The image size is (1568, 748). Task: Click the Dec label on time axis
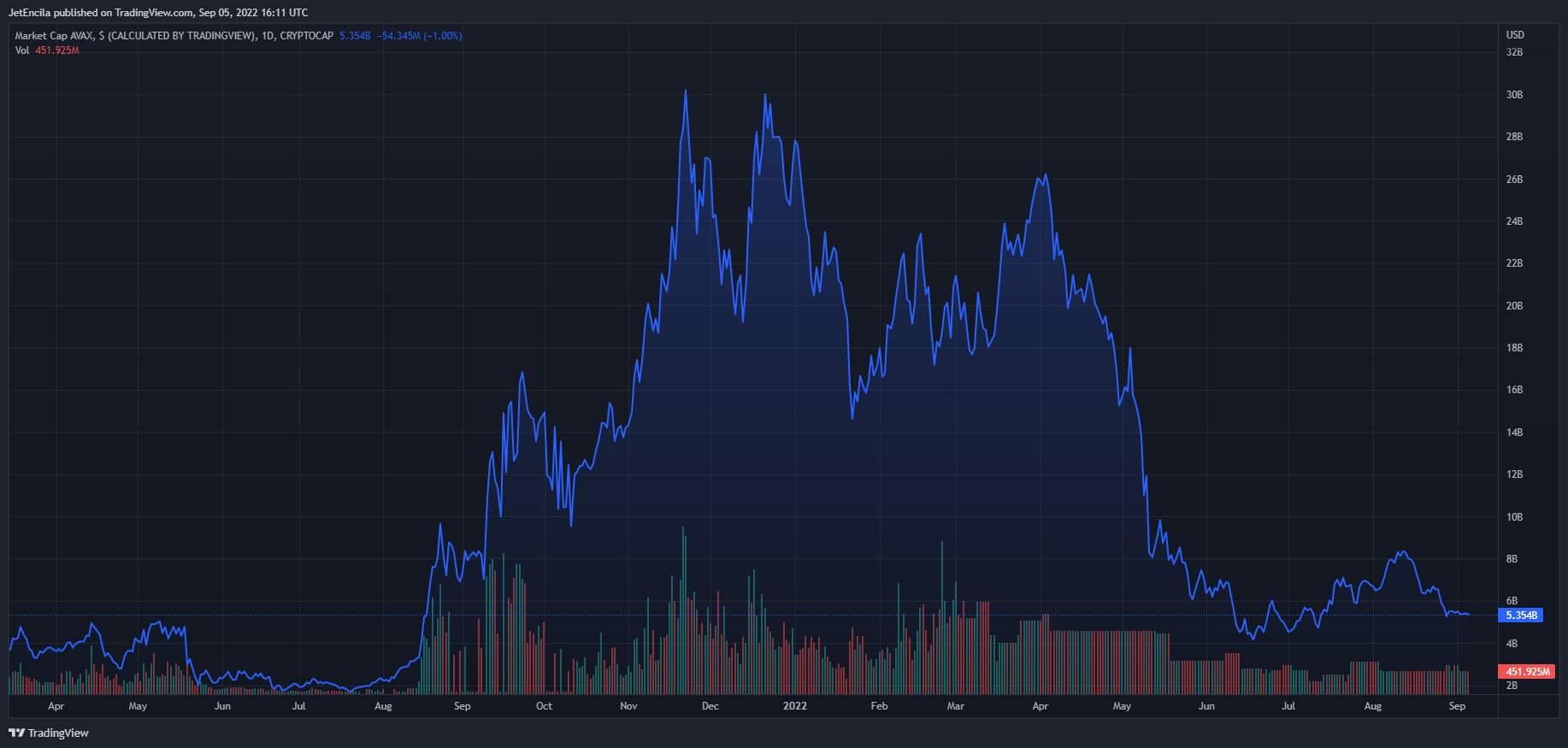tap(710, 706)
